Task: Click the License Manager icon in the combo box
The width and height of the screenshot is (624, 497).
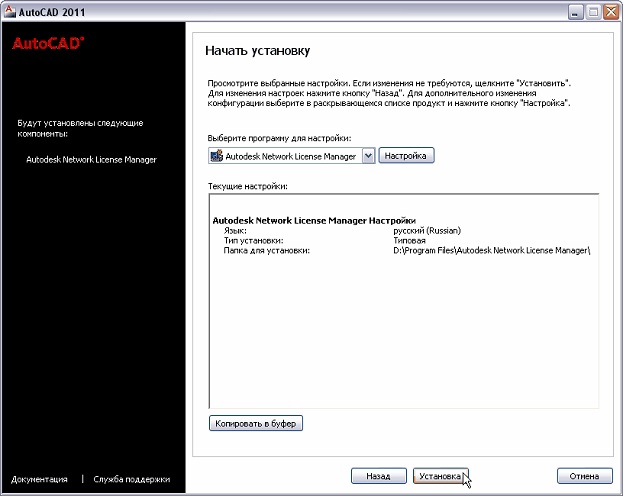Action: pos(216,156)
